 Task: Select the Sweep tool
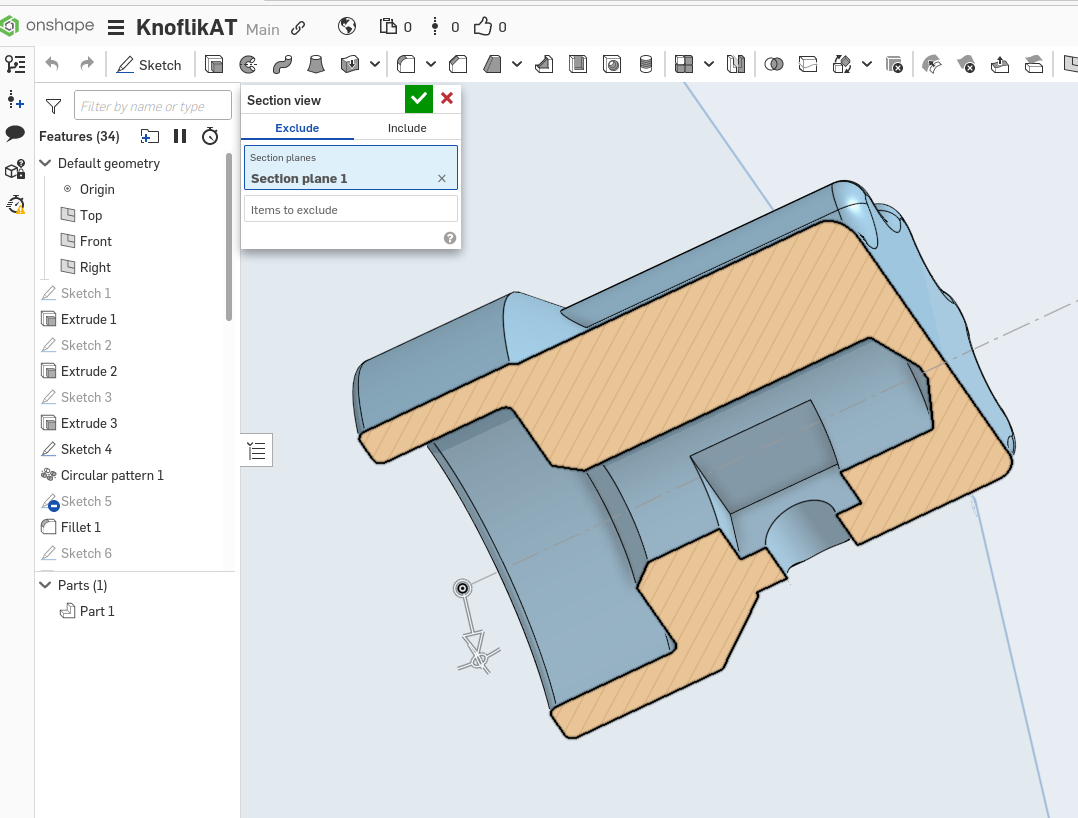coord(282,65)
